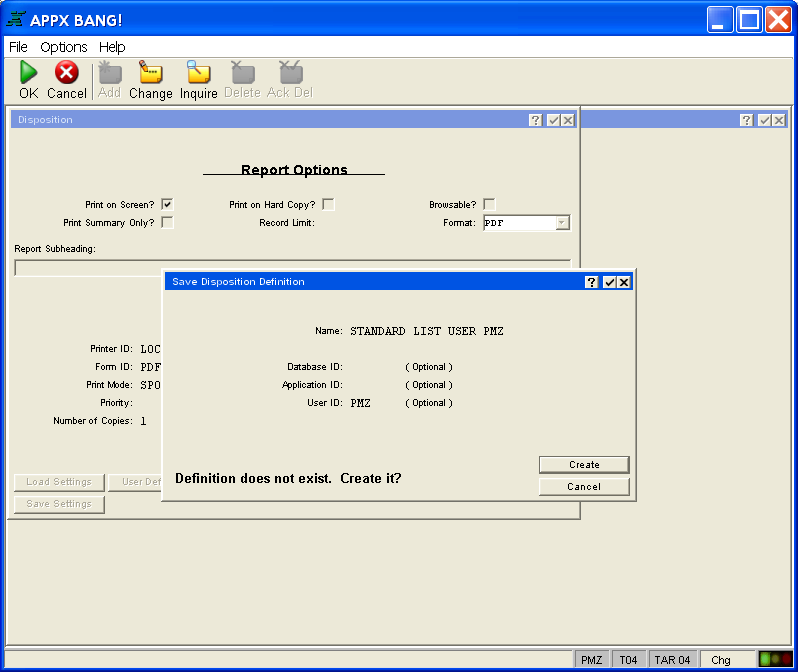Screen dimensions: 798x672
Task: Click the Create button
Action: click(x=584, y=465)
